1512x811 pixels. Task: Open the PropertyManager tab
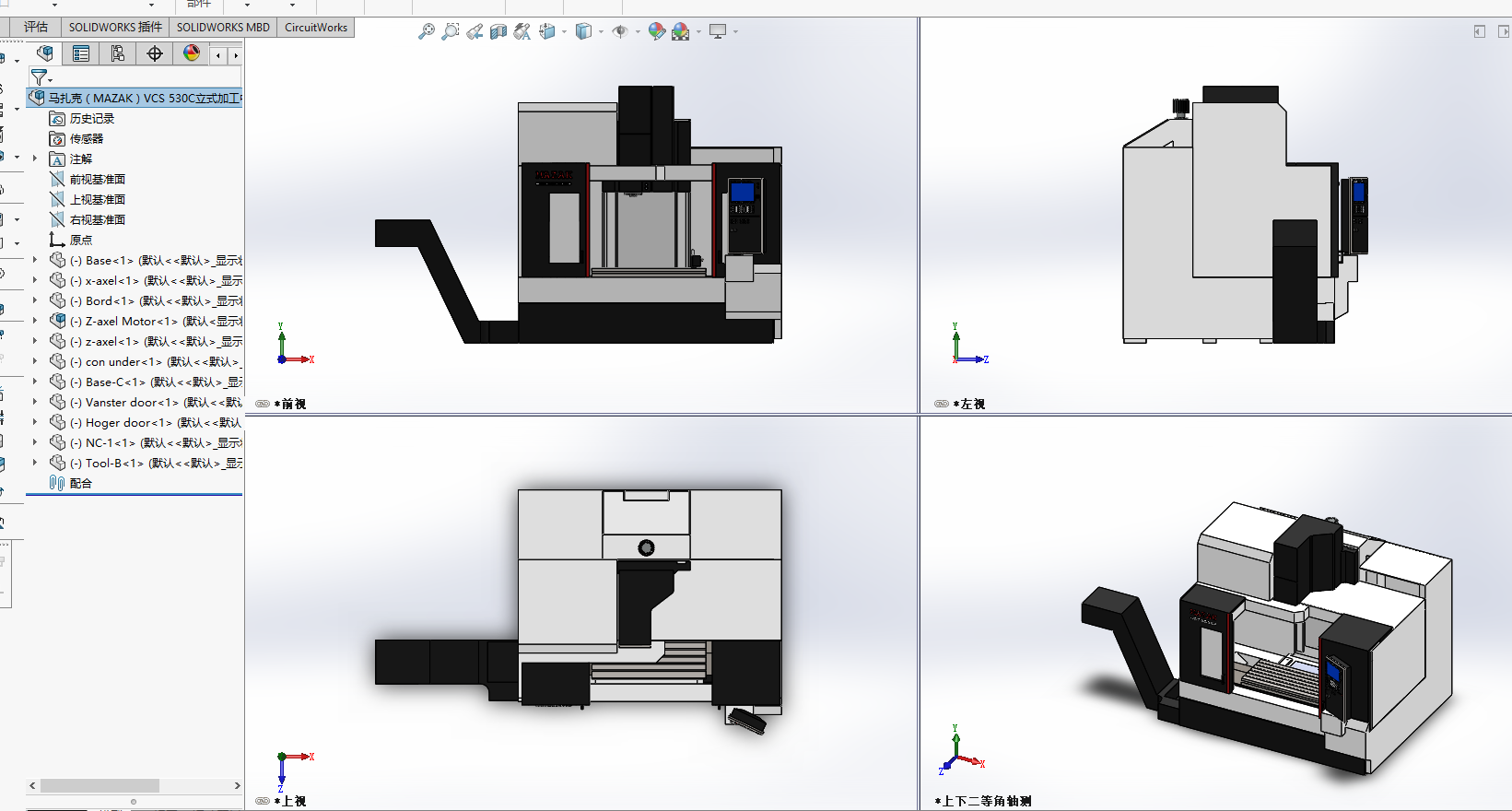(81, 53)
